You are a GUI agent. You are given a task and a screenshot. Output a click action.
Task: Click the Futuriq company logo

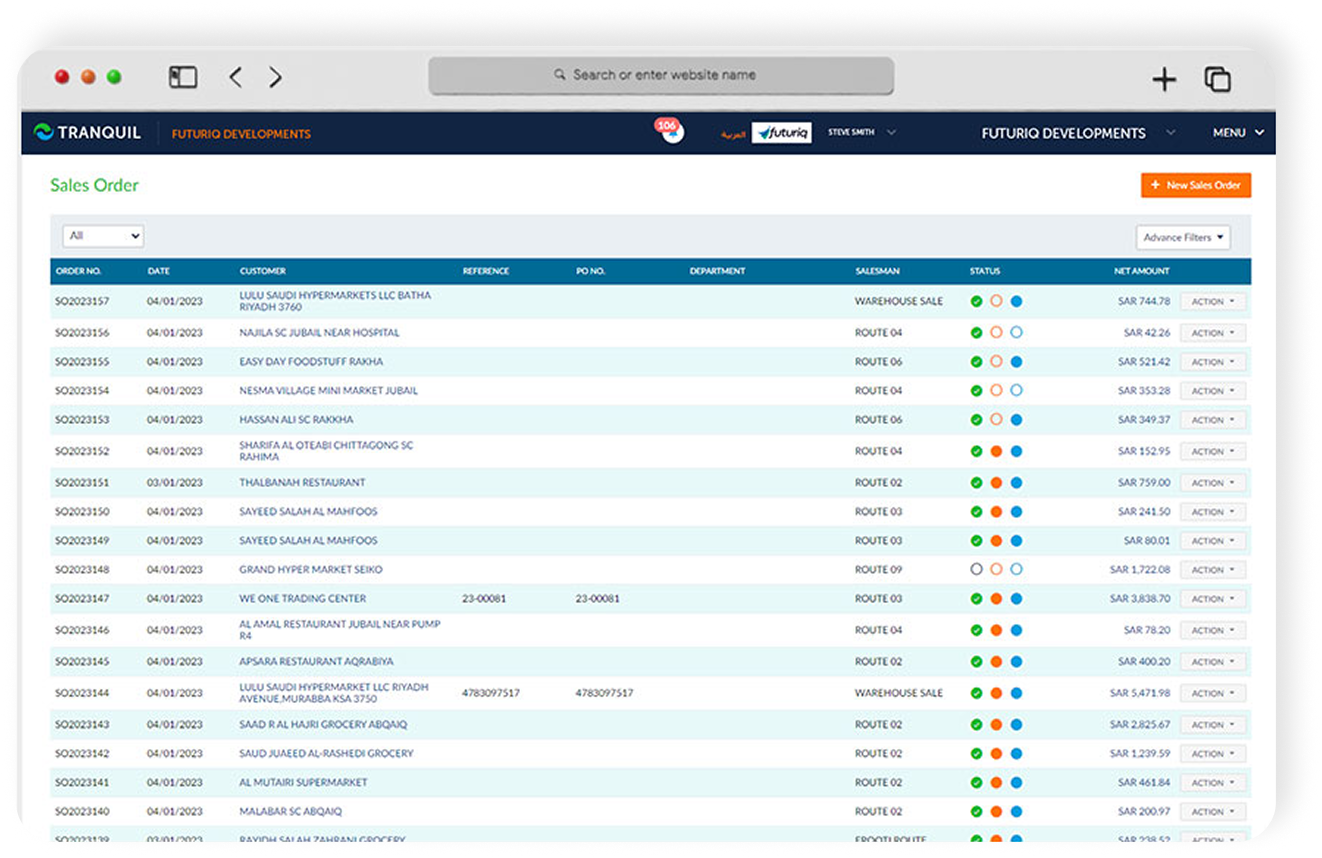(x=781, y=133)
